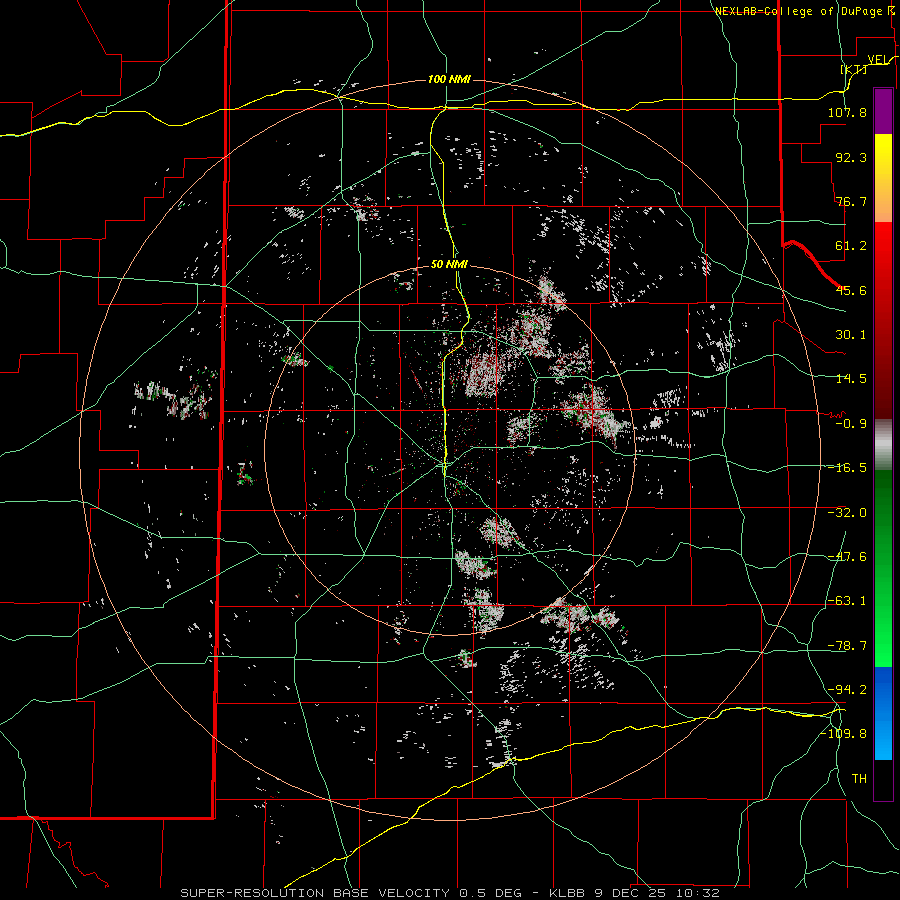Image resolution: width=900 pixels, height=900 pixels.
Task: Pick the yellow-orange segment of the color bar
Action: pos(883,178)
